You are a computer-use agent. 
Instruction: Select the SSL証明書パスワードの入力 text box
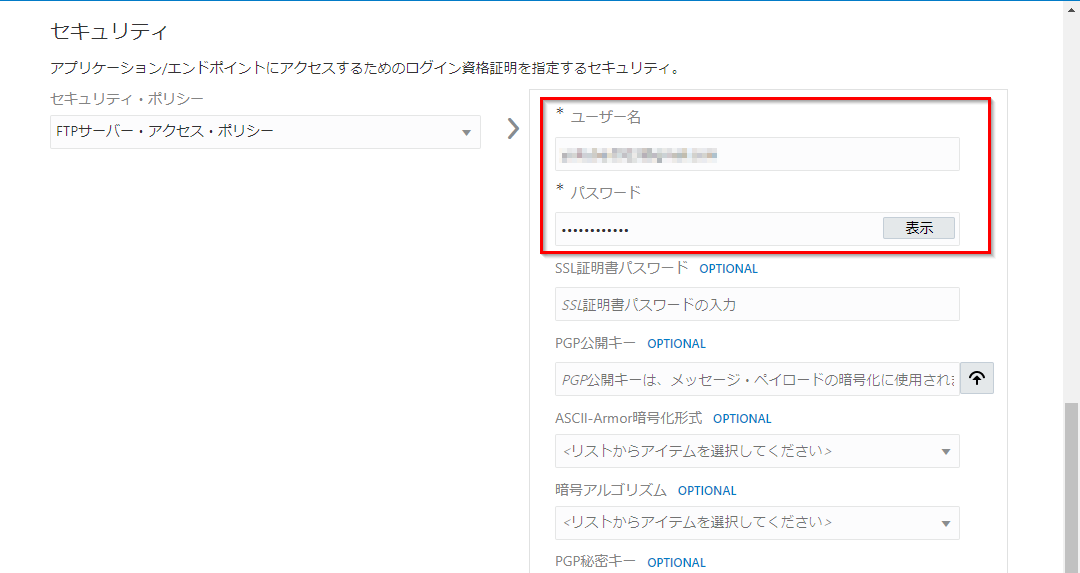(756, 304)
